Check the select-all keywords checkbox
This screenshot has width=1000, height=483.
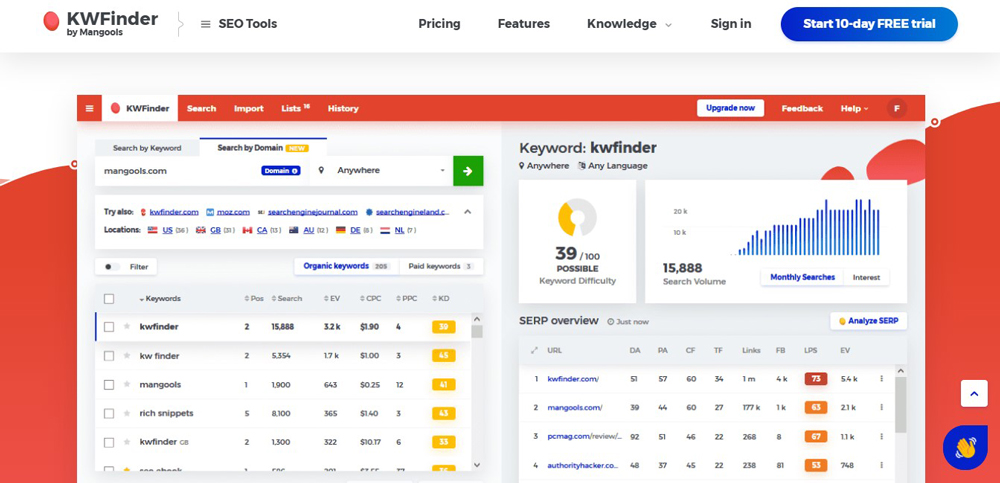tap(109, 299)
